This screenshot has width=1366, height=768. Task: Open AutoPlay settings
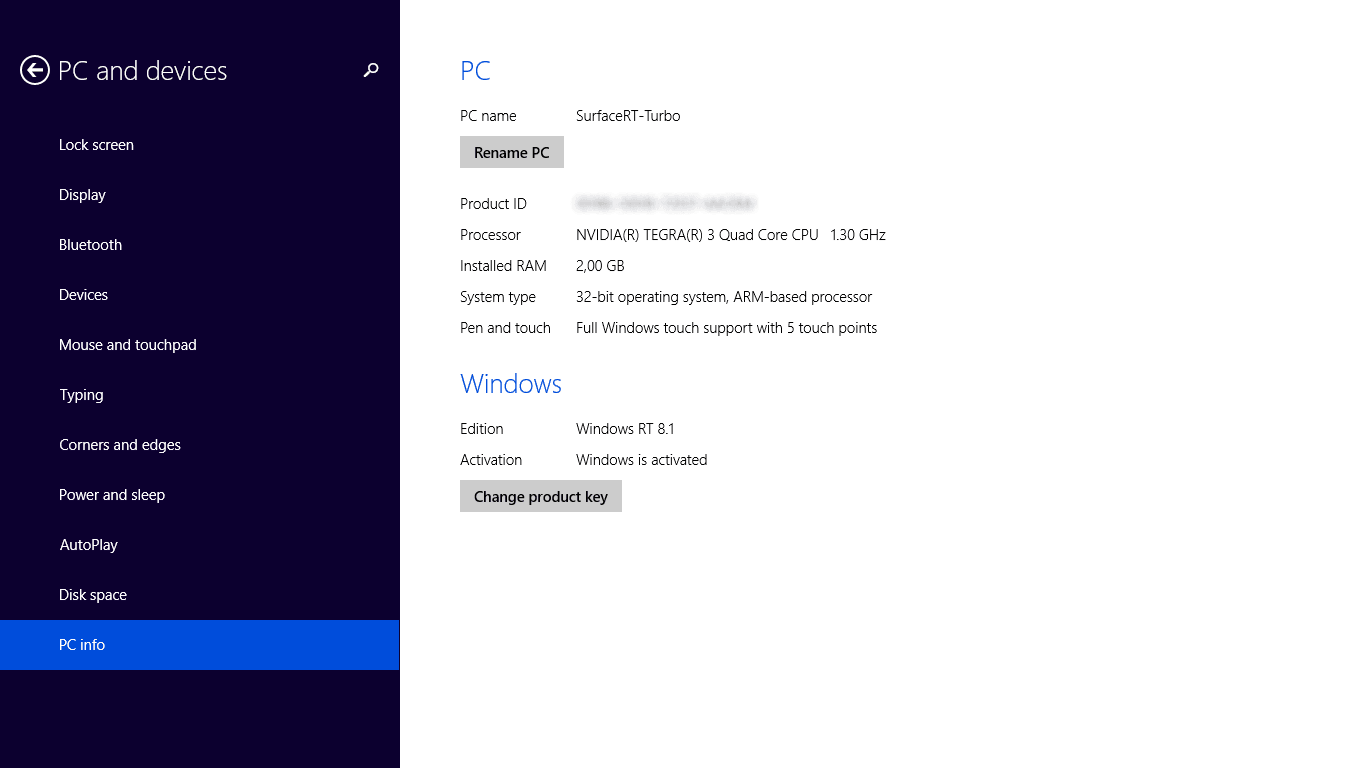(87, 544)
